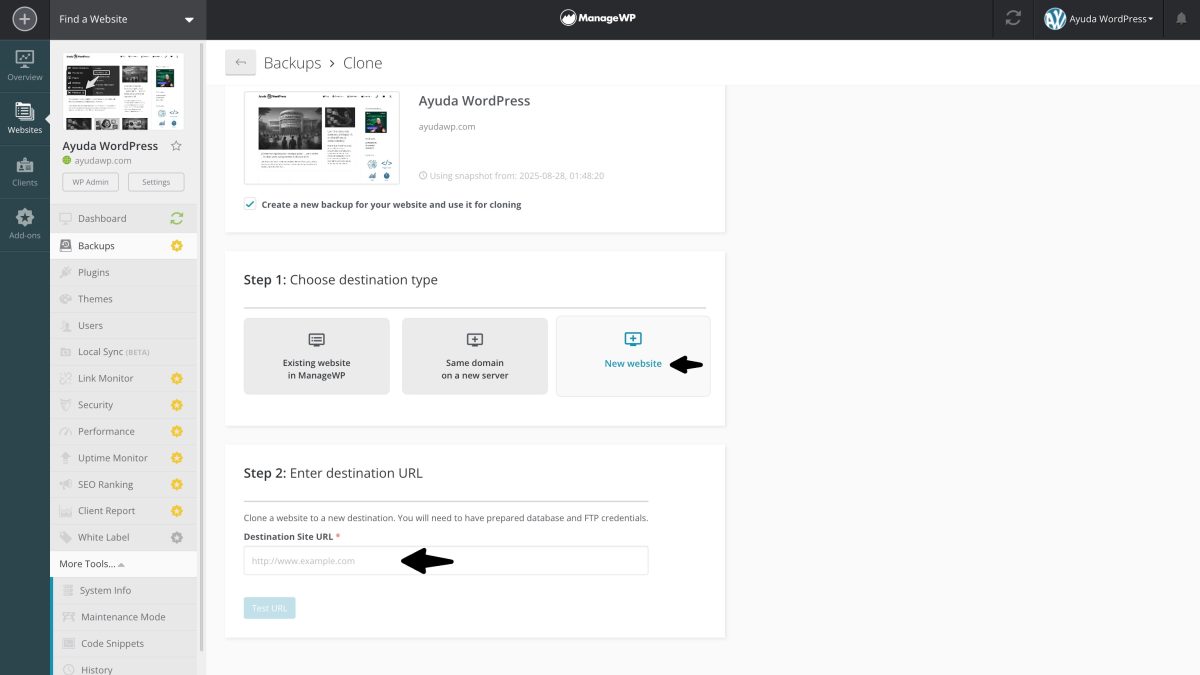Switch to the Backups sidebar section

point(96,245)
